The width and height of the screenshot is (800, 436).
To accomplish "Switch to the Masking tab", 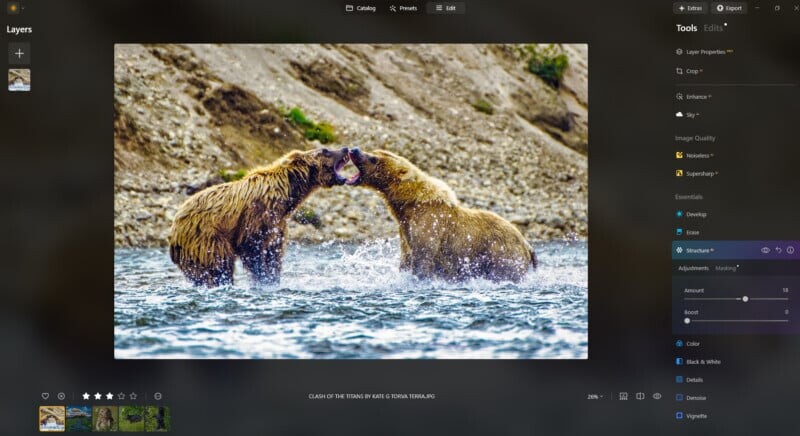I will 725,268.
